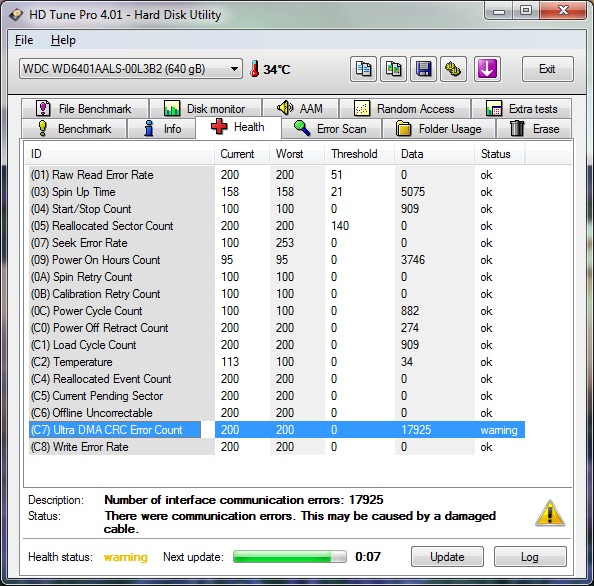
Task: Switch to the Disk monitor tab
Action: pos(205,109)
